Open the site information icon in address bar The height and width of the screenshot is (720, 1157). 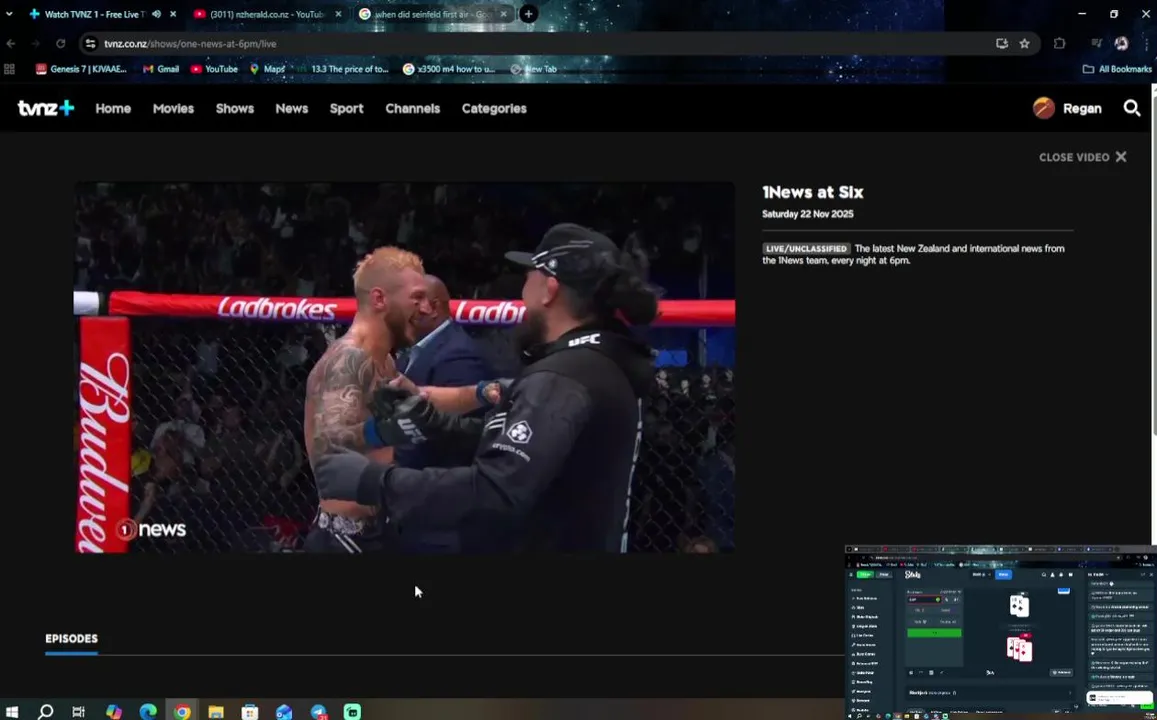90,44
